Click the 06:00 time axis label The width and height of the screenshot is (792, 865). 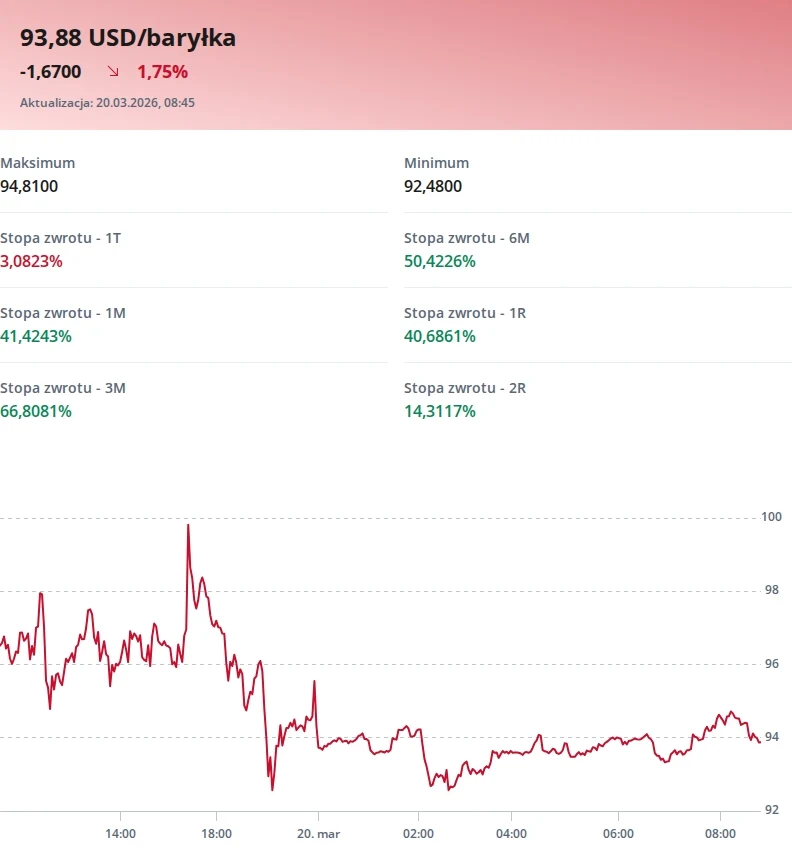(619, 832)
